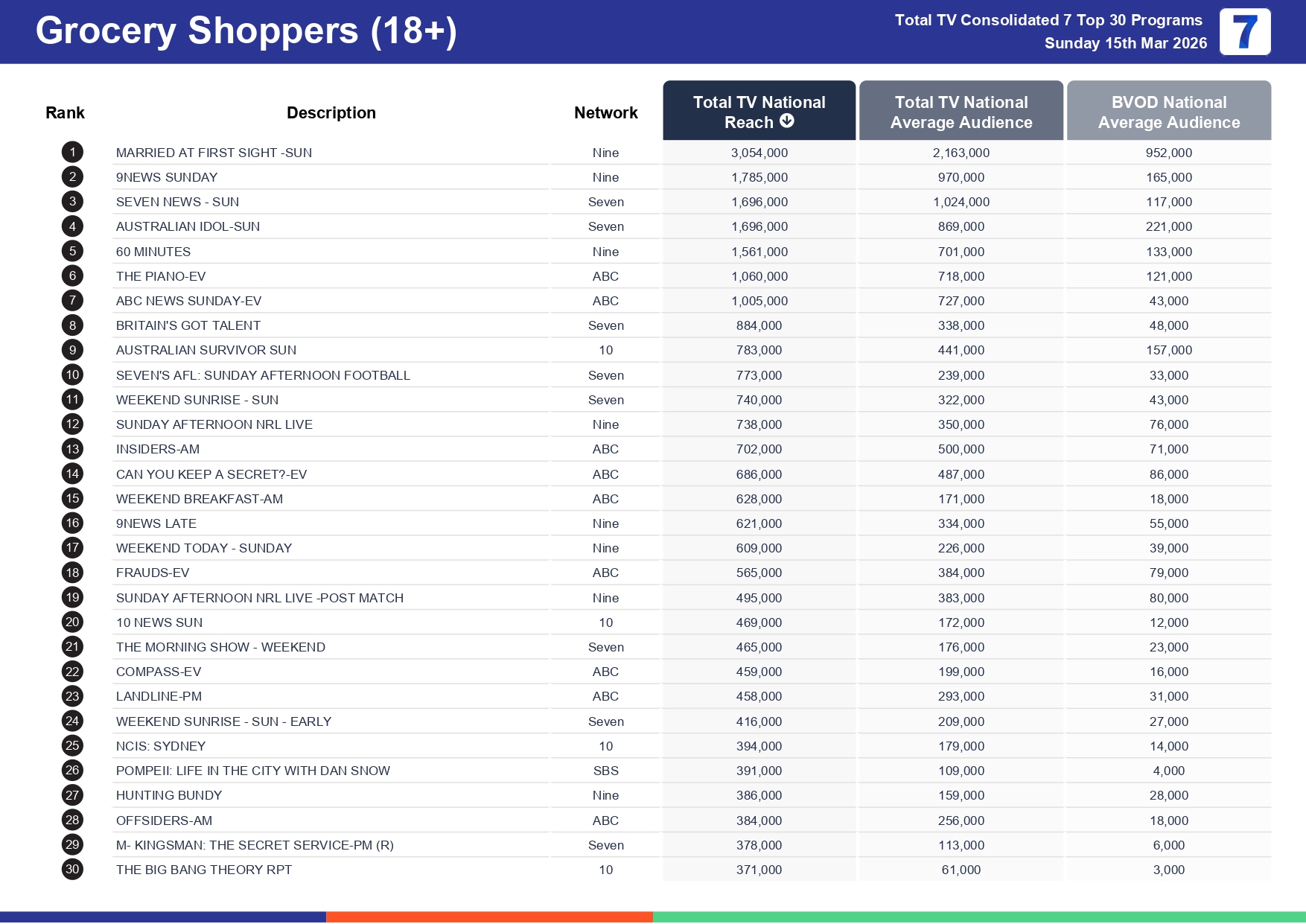Select BVOD National Average Audience header
The image size is (1306, 924).
pos(1168,112)
